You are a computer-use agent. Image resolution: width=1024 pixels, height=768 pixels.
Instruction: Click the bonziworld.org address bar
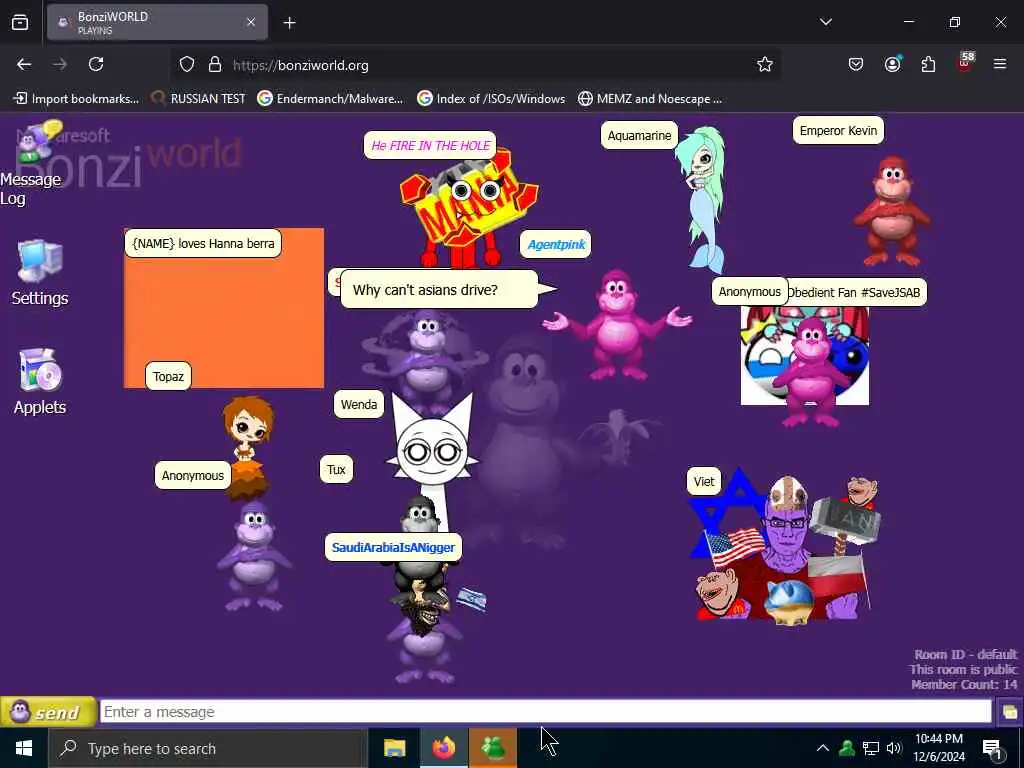coord(475,65)
